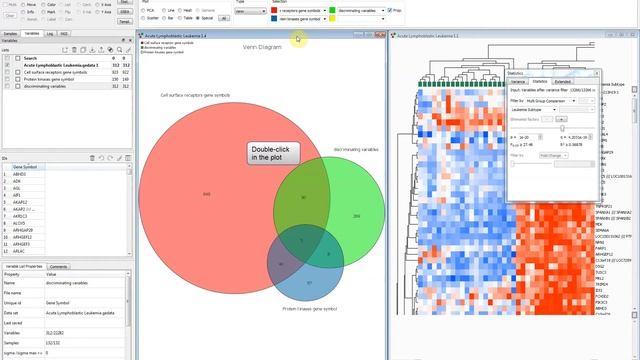Check the box for Cell surface receptors list
Screen dimensions: 640x360
click(18, 72)
